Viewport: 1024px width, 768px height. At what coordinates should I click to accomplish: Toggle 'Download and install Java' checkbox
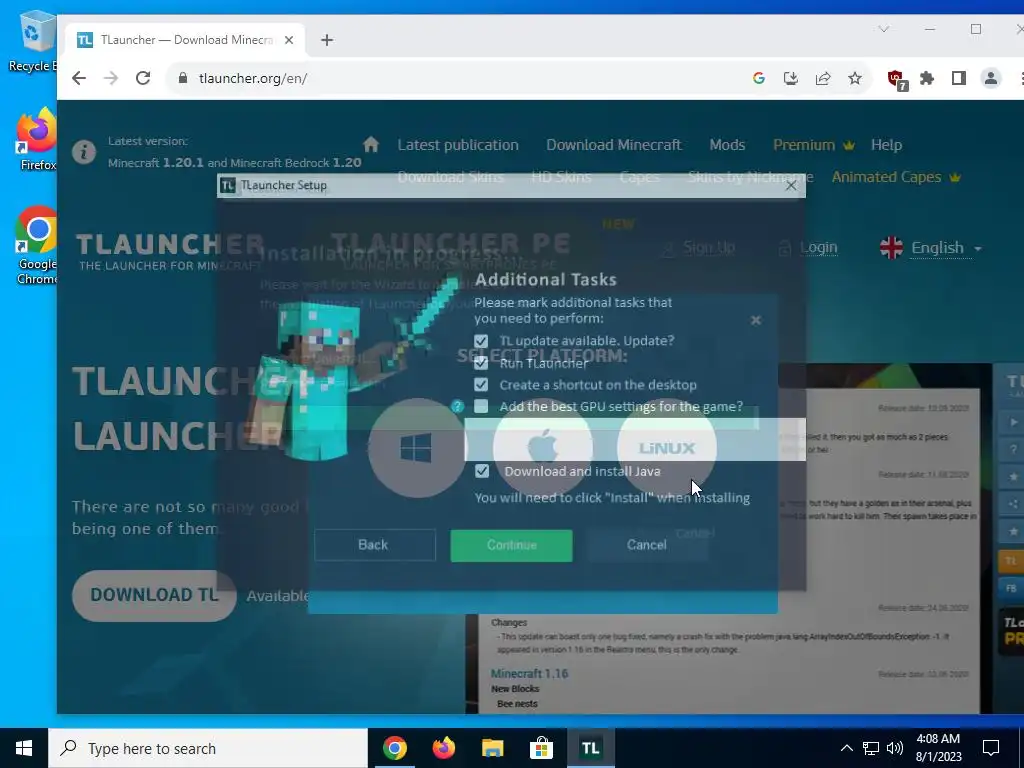click(482, 471)
